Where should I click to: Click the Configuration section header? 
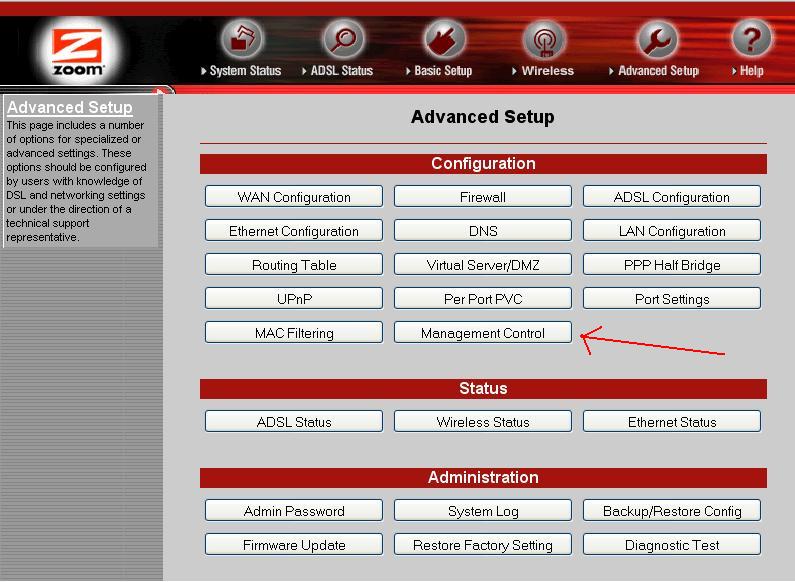483,164
